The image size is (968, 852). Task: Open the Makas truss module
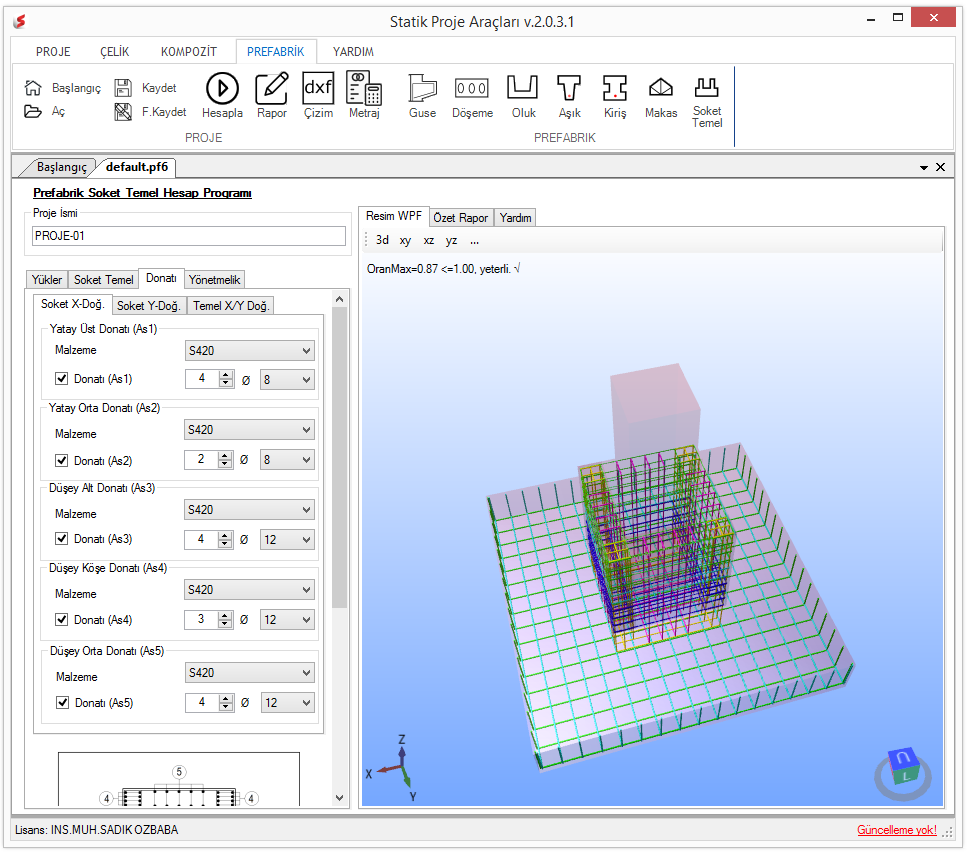coord(661,88)
